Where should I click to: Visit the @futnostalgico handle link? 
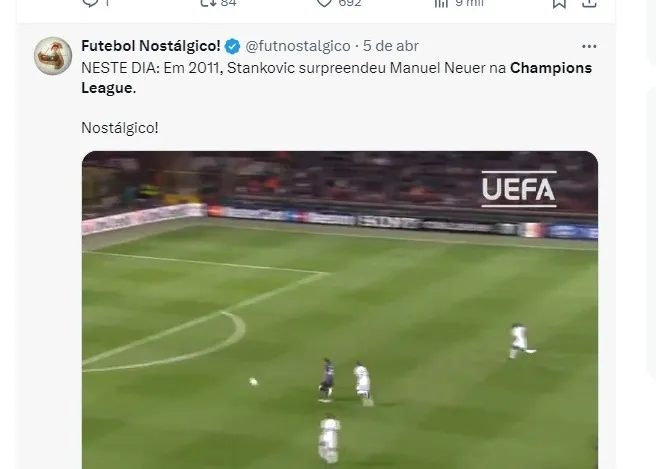tap(298, 46)
